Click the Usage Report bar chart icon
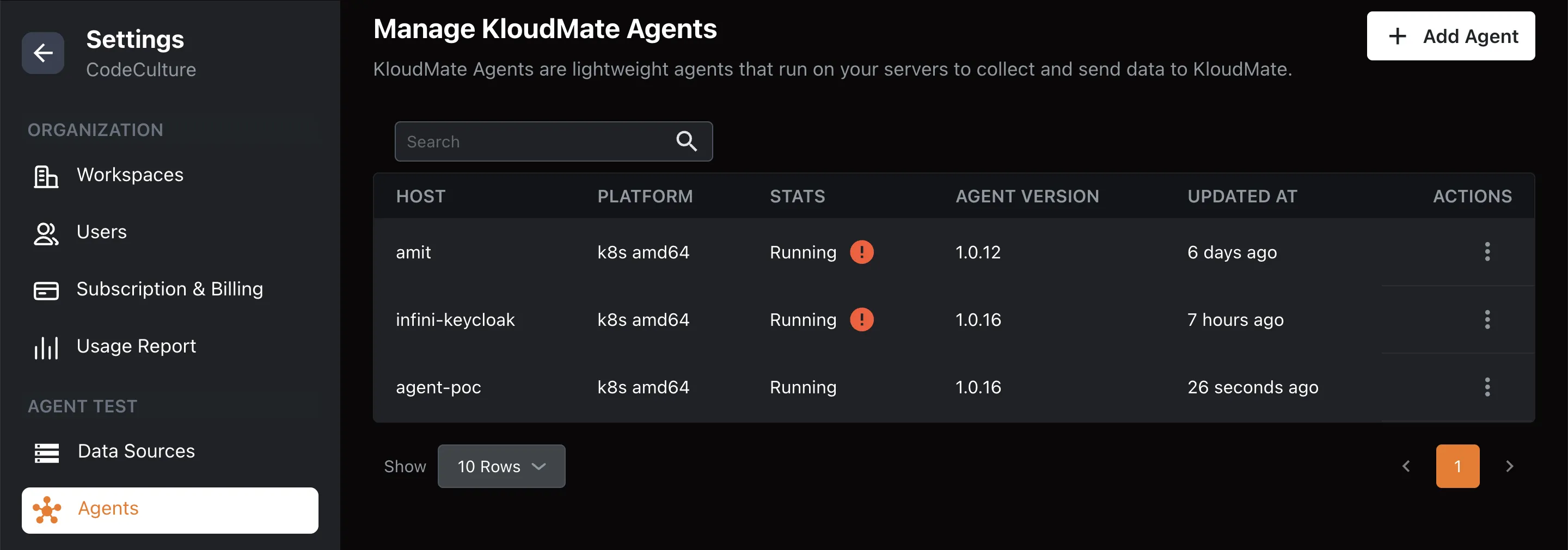This screenshot has width=1568, height=550. [x=46, y=348]
